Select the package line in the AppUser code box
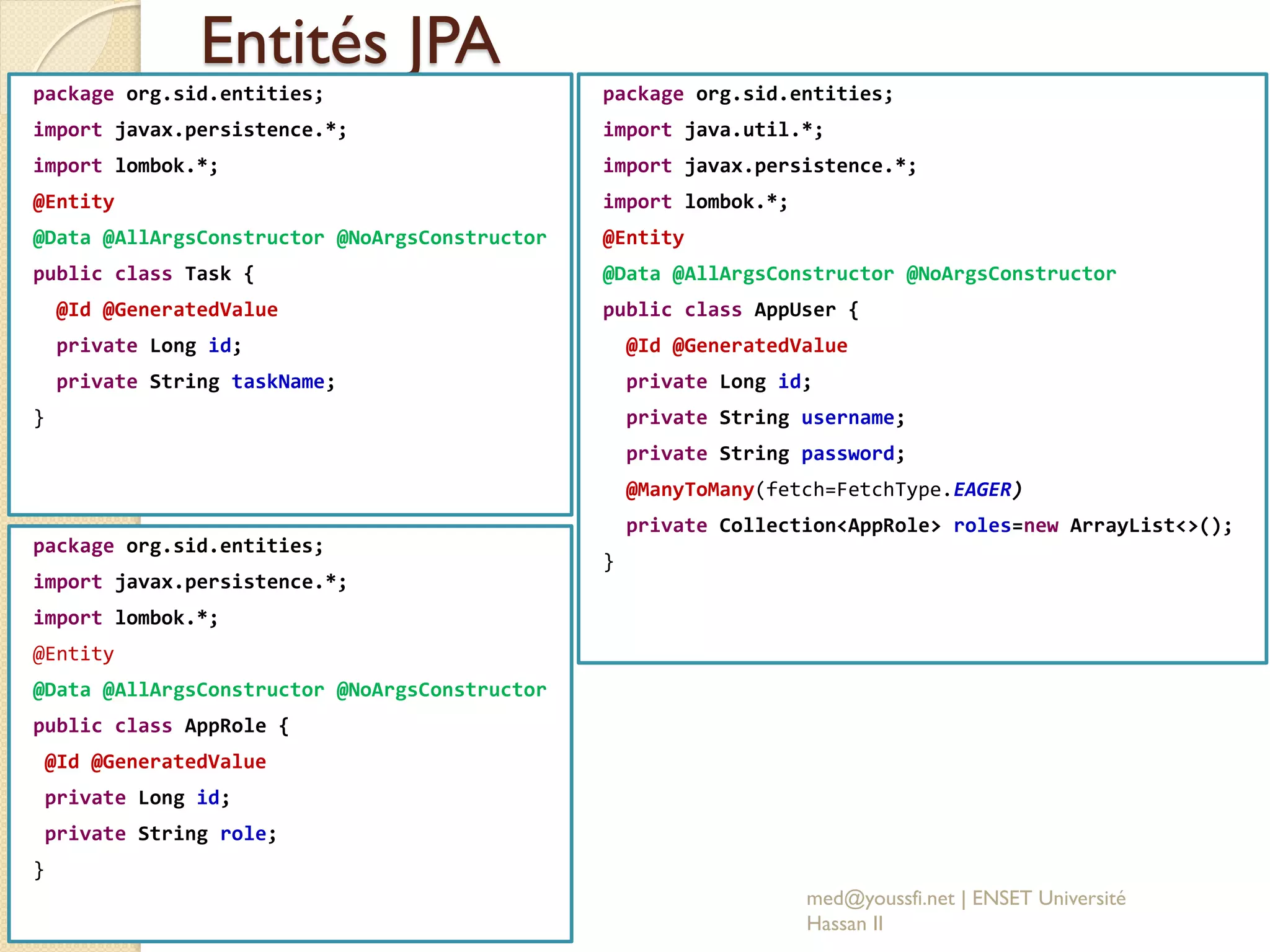 (748, 94)
